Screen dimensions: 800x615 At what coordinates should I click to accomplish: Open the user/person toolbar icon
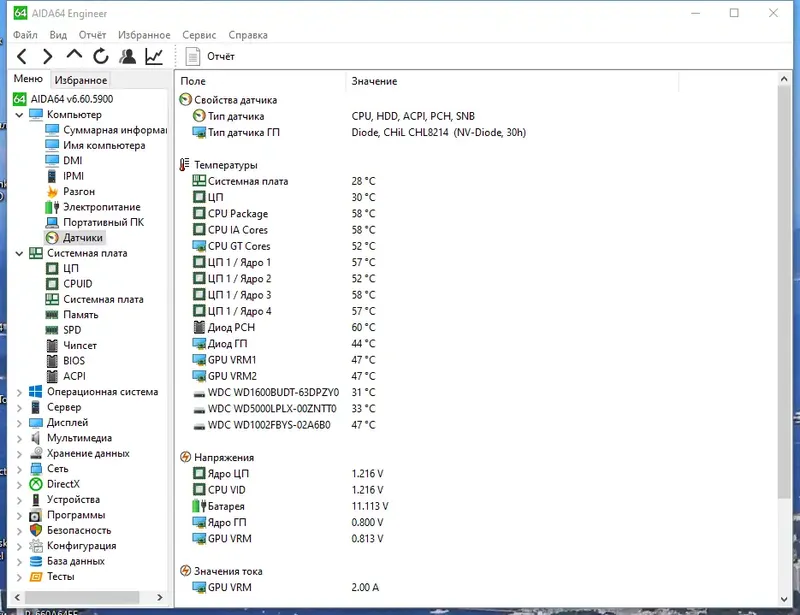pyautogui.click(x=128, y=56)
